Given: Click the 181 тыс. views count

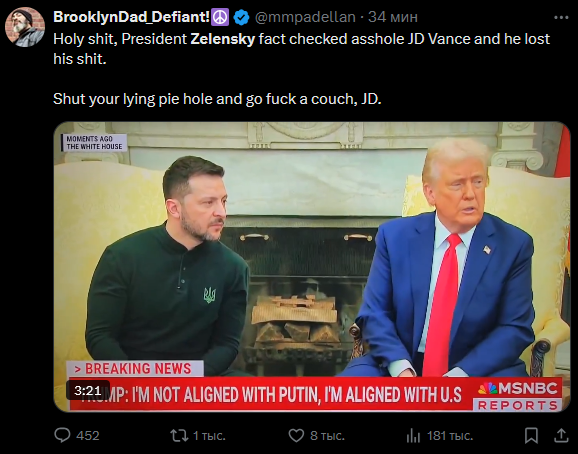Looking at the screenshot, I should [x=450, y=436].
